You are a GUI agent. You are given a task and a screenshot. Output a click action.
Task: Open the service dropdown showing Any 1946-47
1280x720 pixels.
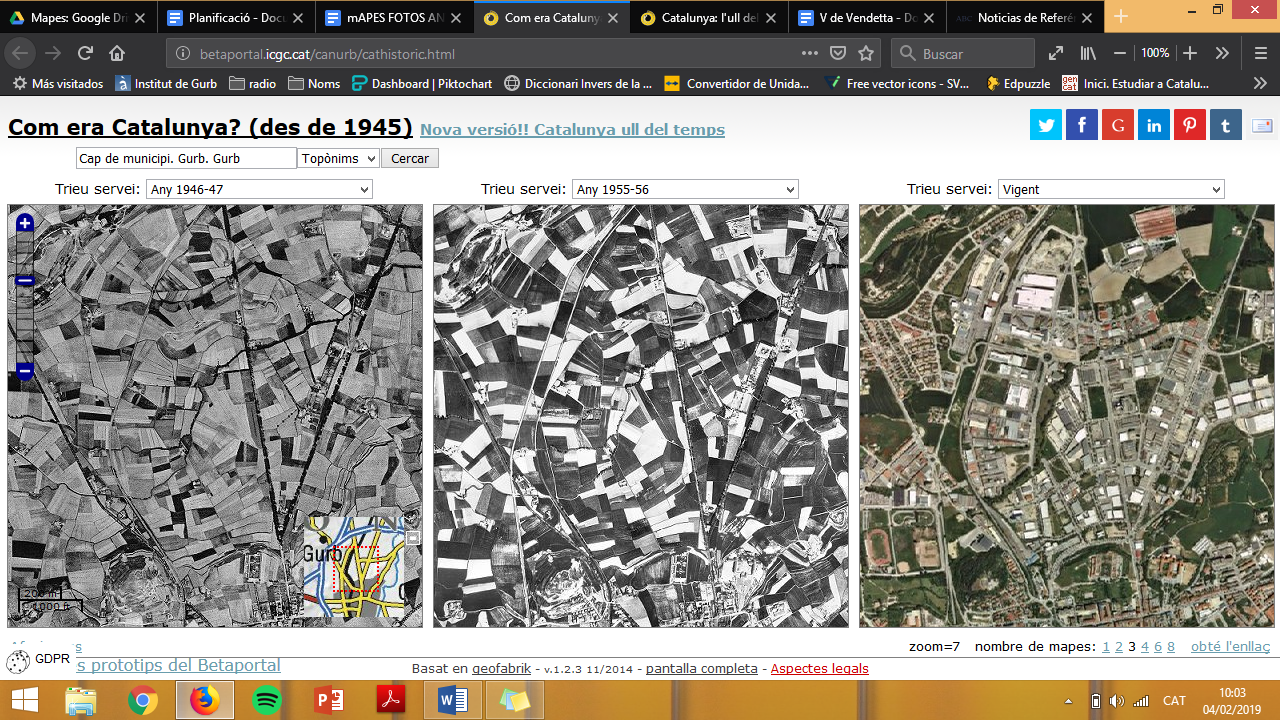[x=259, y=189]
